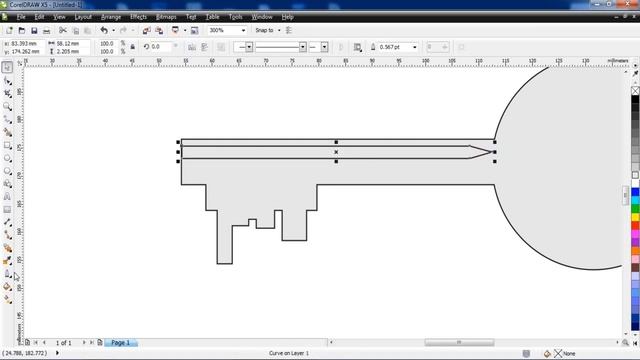Select the Crop tool
Screen dimensions: 640x360
point(7,94)
